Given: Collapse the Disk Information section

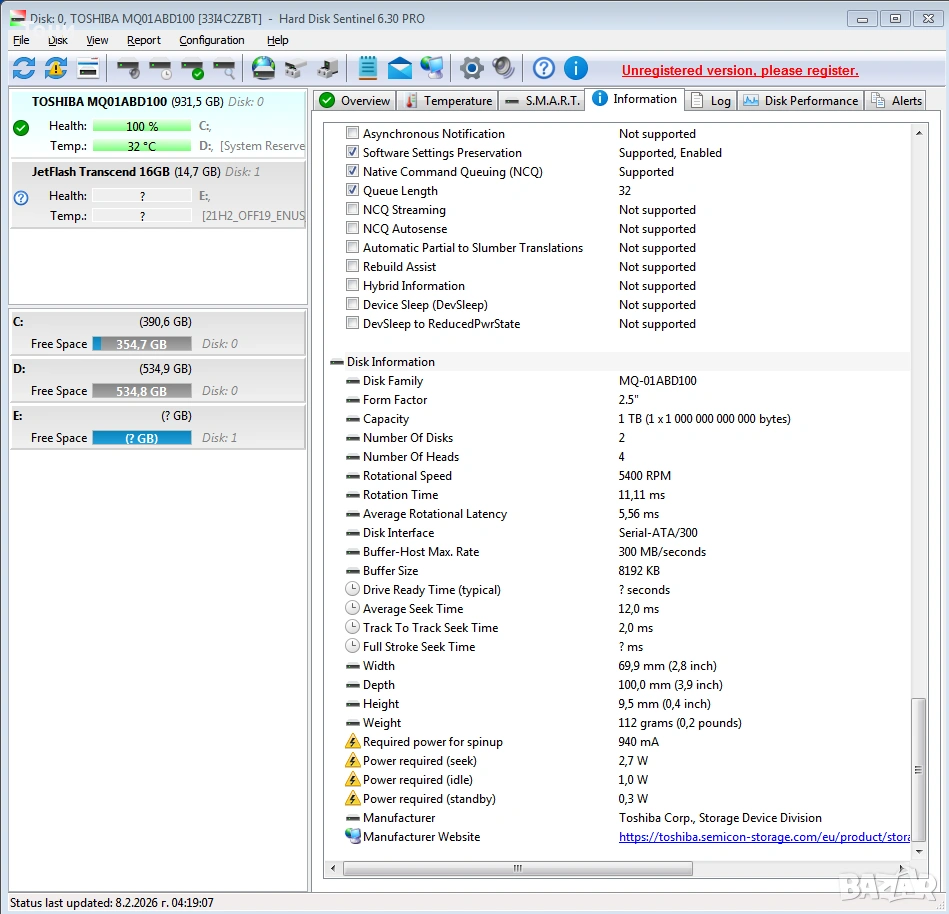Looking at the screenshot, I should [337, 362].
